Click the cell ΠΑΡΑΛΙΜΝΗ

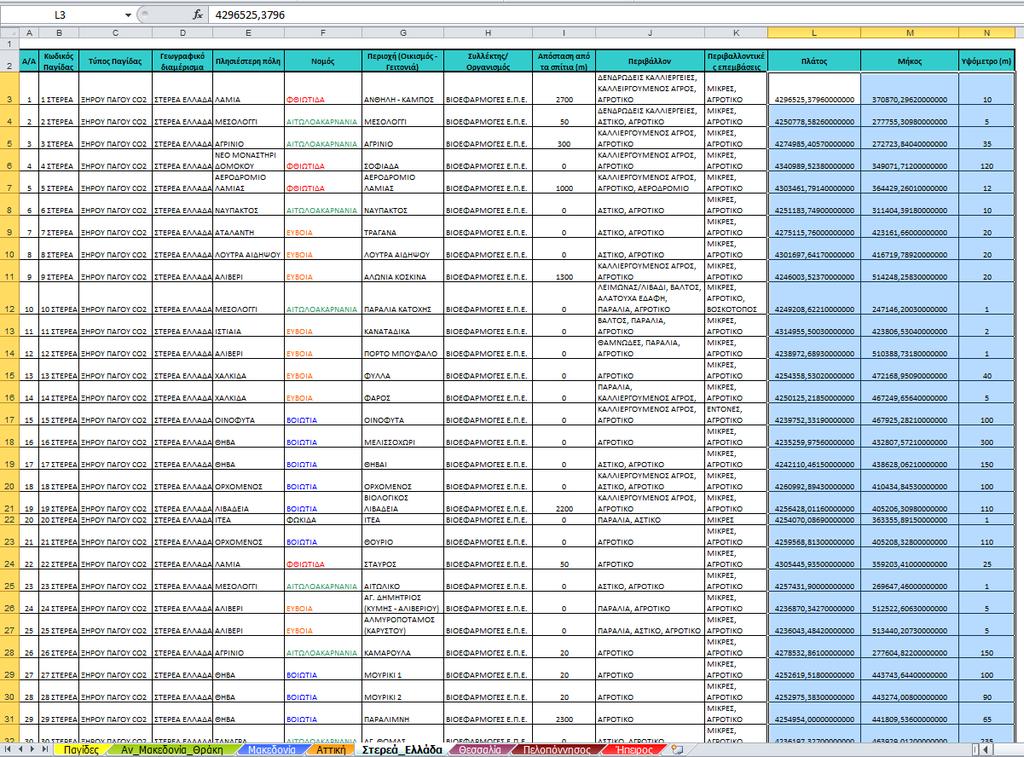pyautogui.click(x=402, y=714)
